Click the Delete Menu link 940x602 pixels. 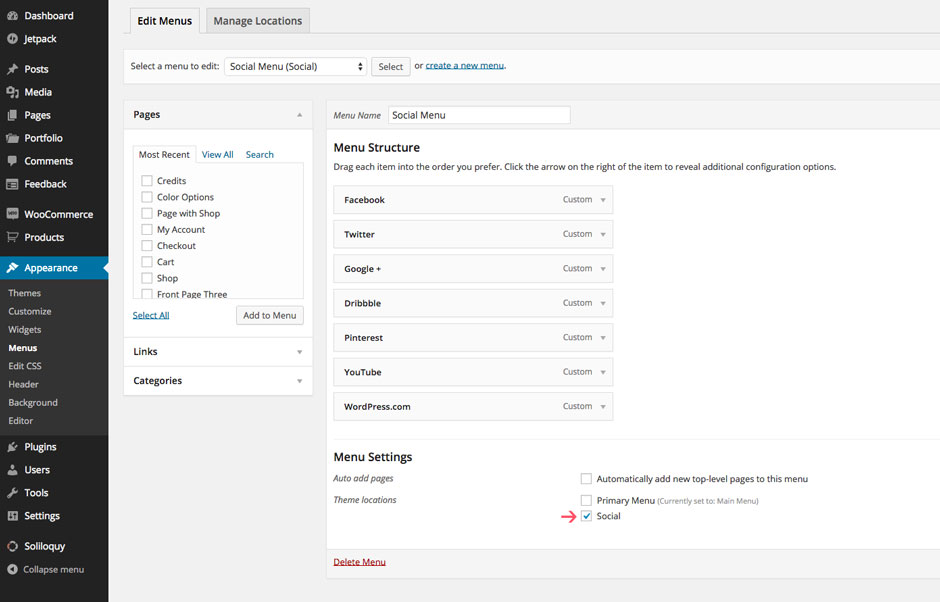click(360, 562)
